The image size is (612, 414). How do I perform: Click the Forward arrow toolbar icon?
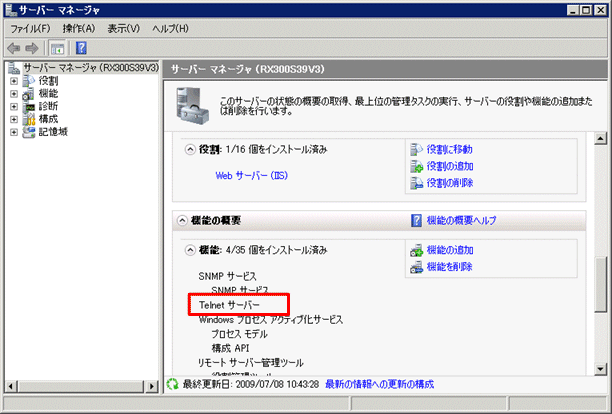(x=32, y=48)
